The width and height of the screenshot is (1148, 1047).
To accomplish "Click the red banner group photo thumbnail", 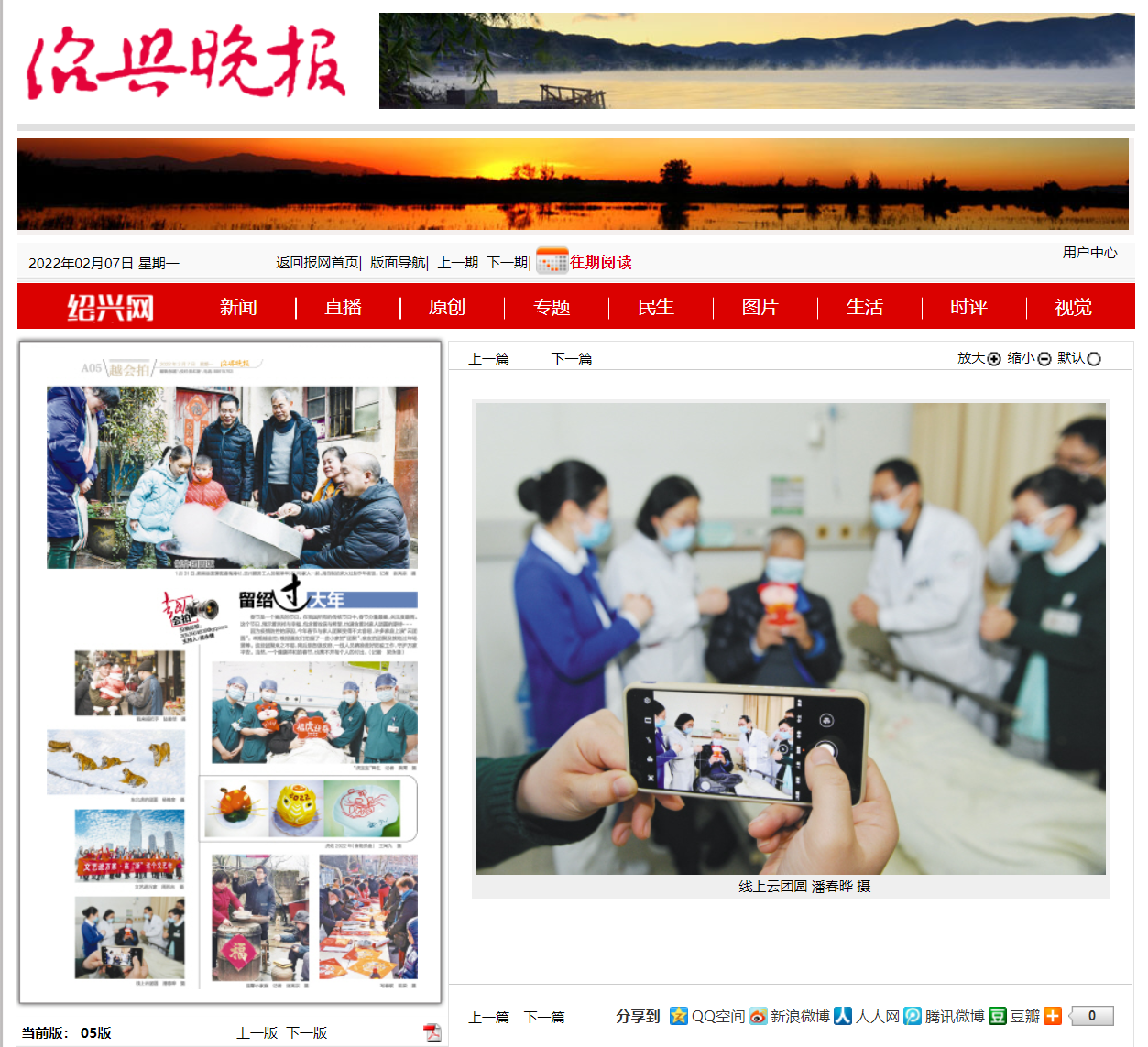I will click(129, 845).
